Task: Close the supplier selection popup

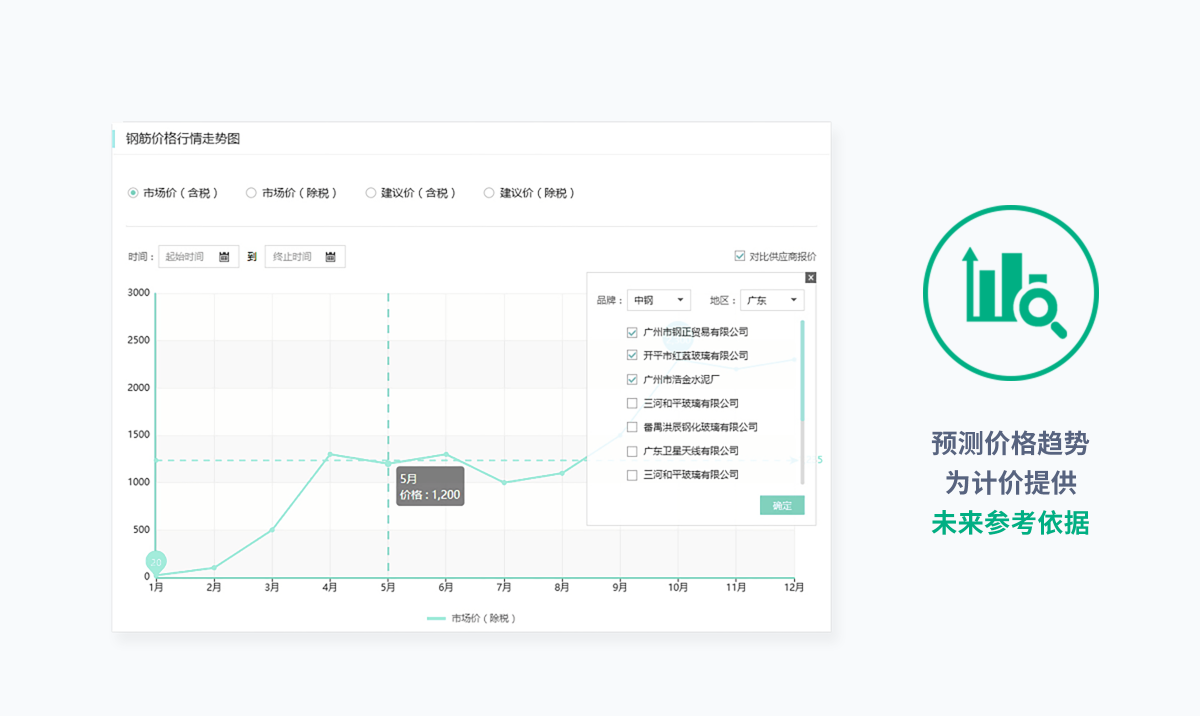Action: [810, 277]
